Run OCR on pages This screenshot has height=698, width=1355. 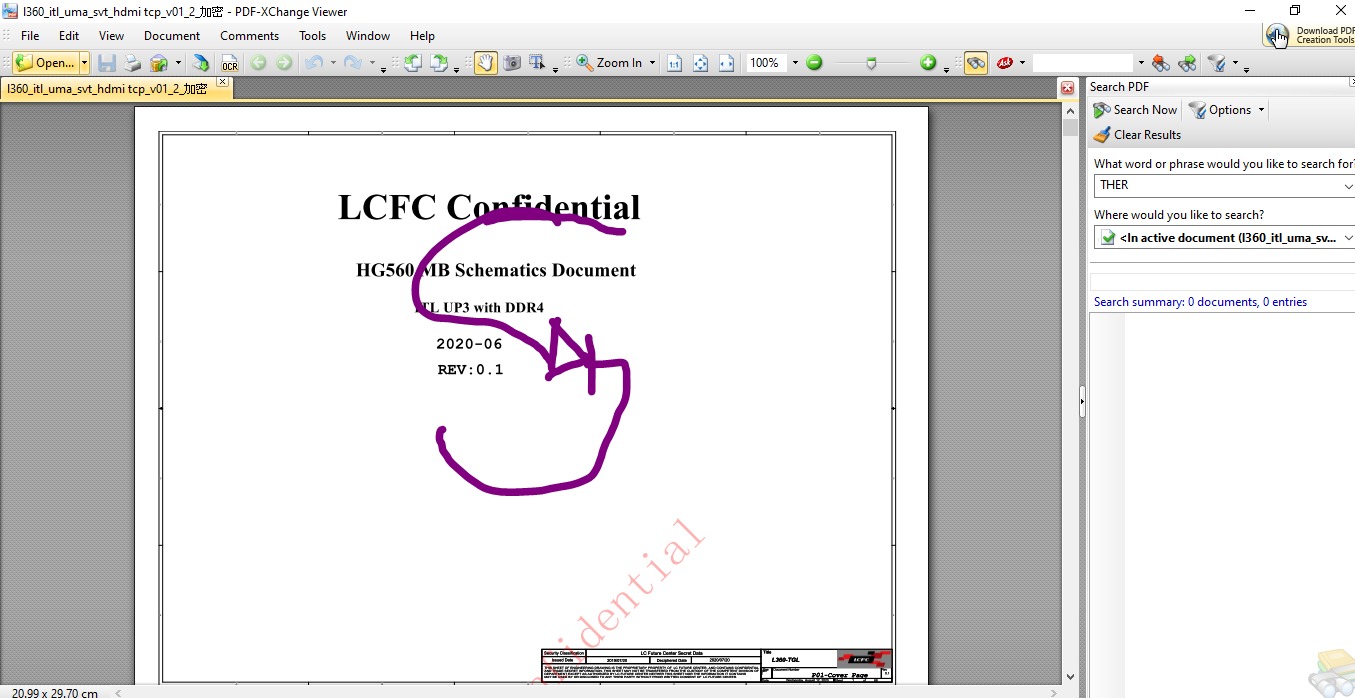pyautogui.click(x=230, y=63)
